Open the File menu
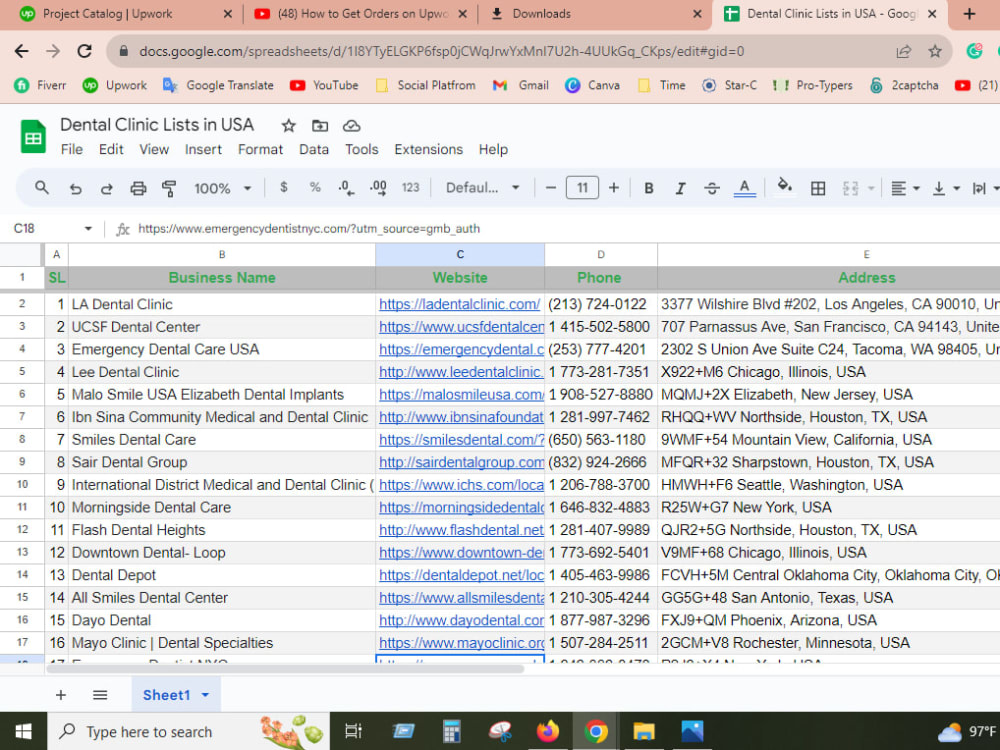The height and width of the screenshot is (750, 1000). 71,149
